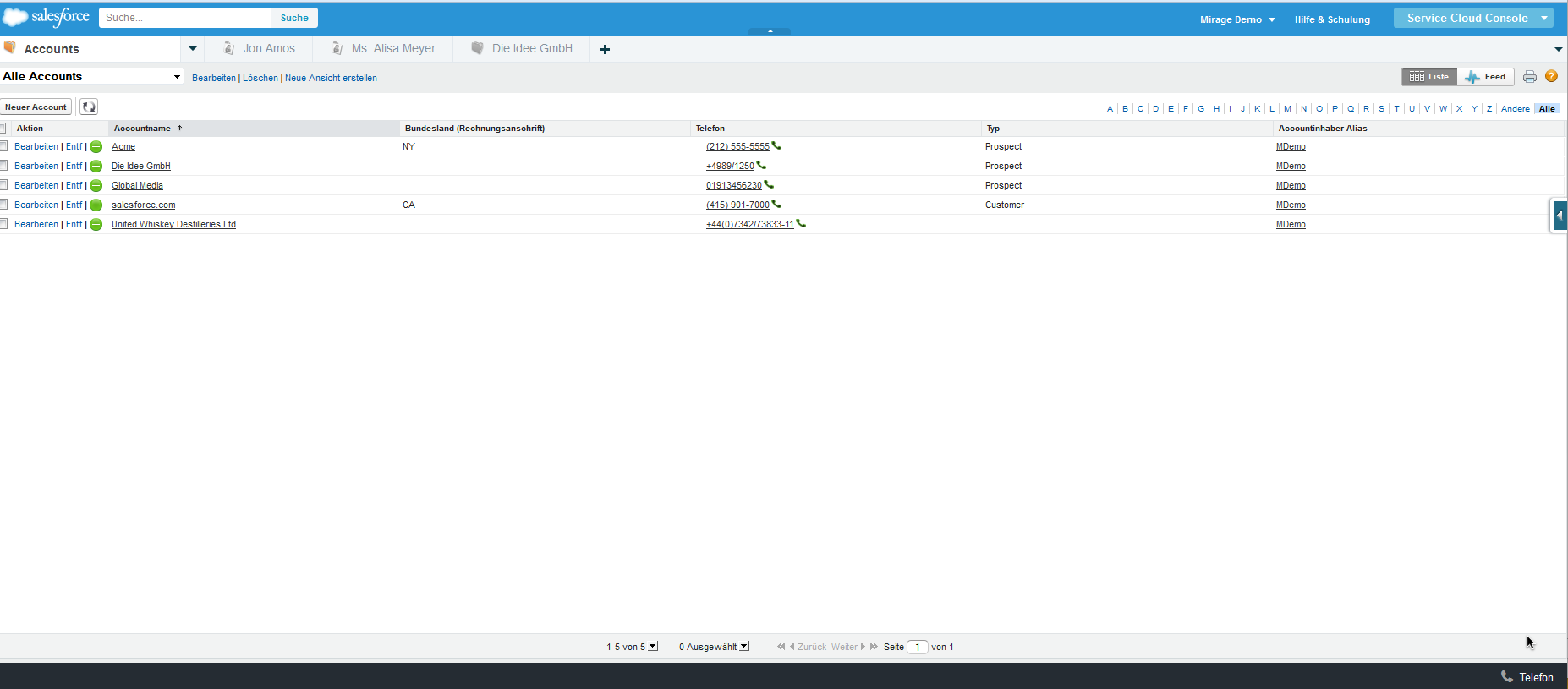Image resolution: width=1568 pixels, height=689 pixels.
Task: Open the Alle Accounts view dropdown
Action: coord(91,76)
